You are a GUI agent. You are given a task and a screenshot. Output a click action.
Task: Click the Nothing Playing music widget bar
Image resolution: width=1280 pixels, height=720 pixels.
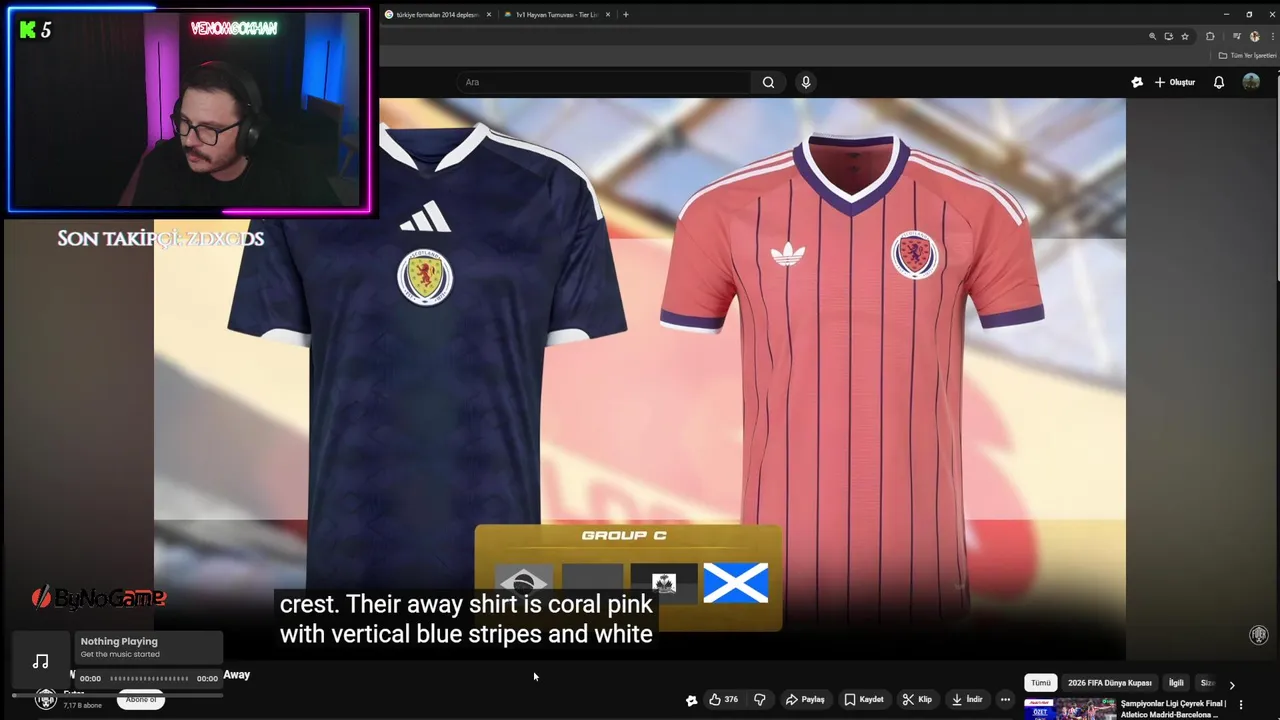point(147,647)
